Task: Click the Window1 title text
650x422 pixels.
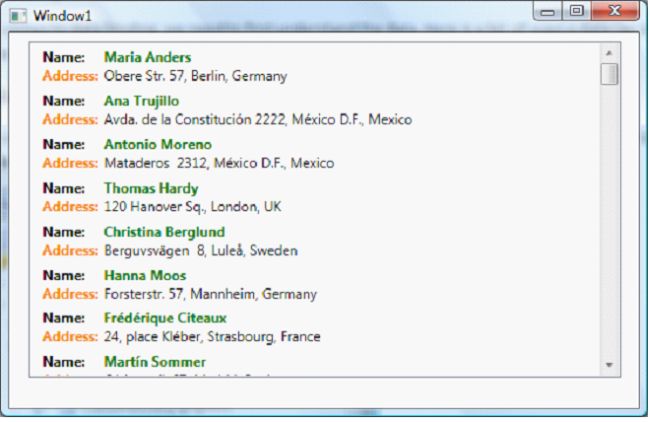Action: [62, 16]
